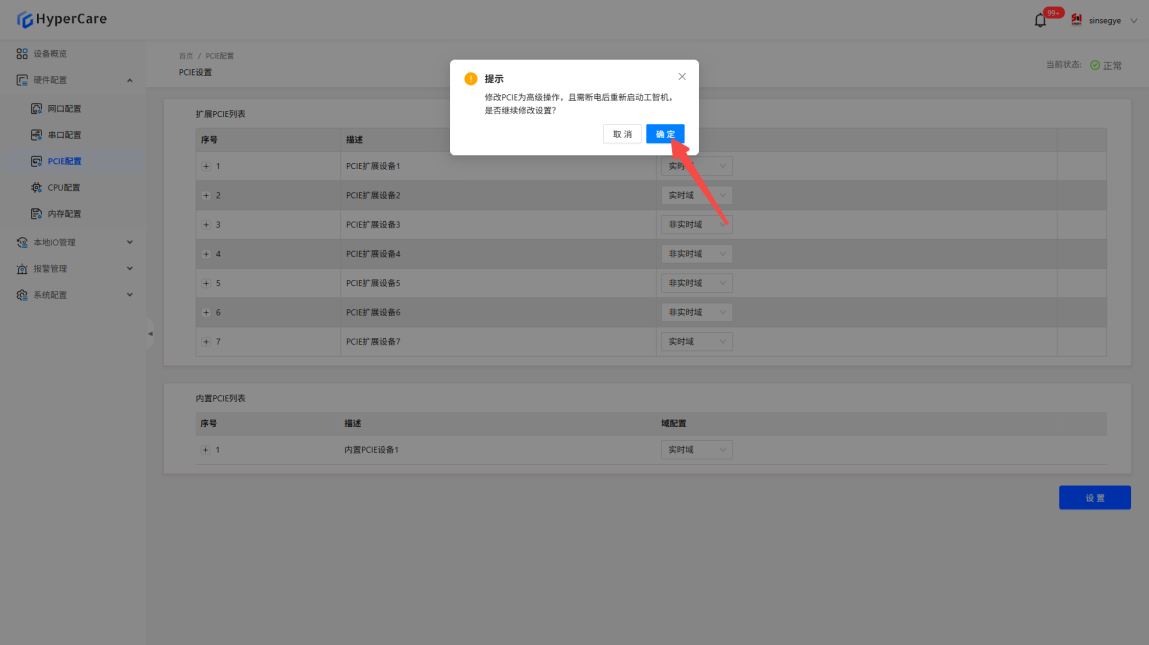
Task: Open the domain dropdown for PCIE扩展设备7
Action: click(696, 342)
